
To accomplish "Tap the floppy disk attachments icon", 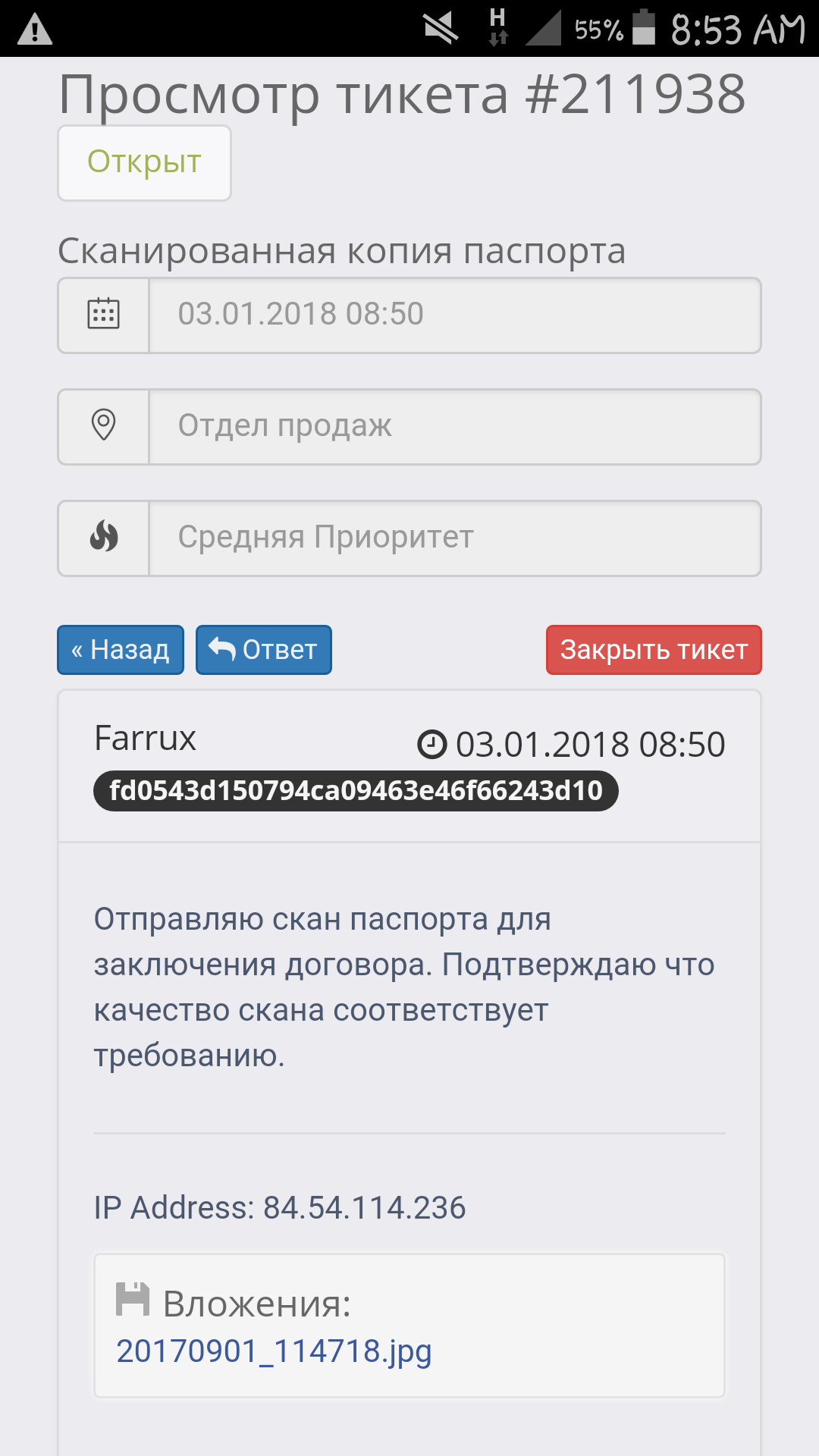I will click(x=133, y=1300).
